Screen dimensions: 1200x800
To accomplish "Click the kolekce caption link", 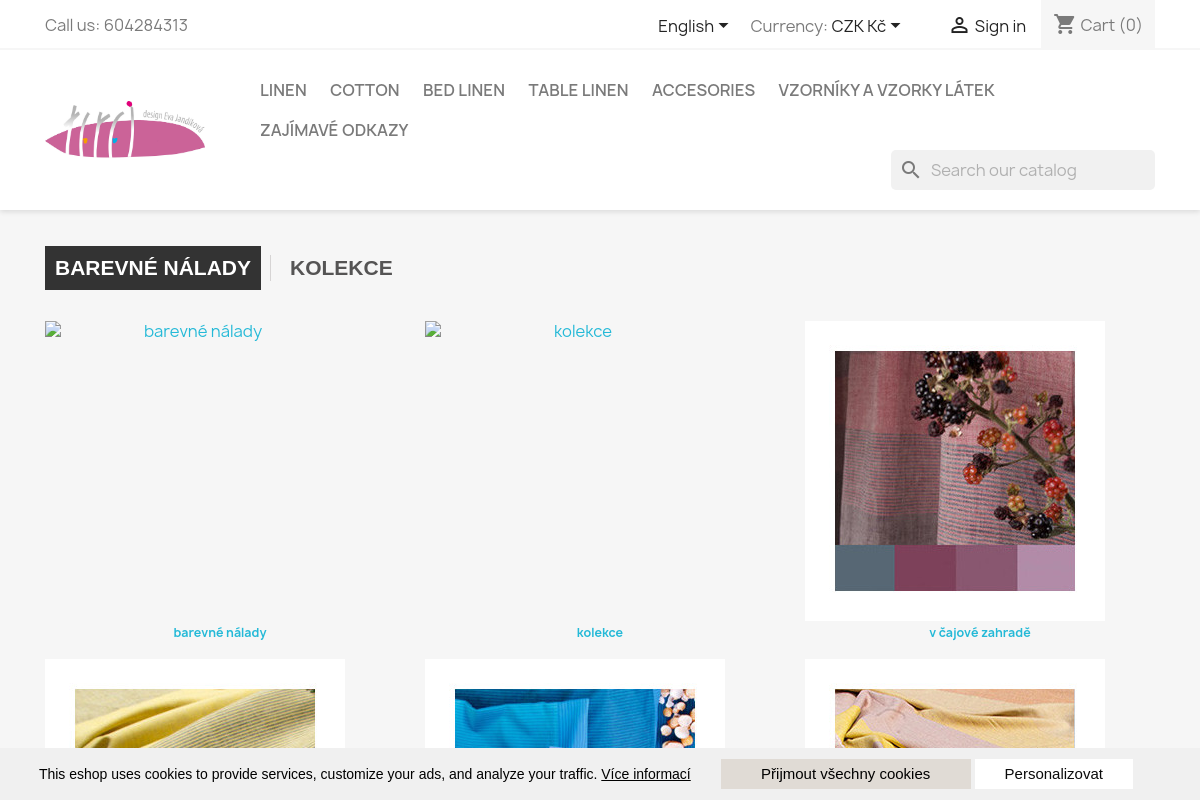I will click(600, 632).
